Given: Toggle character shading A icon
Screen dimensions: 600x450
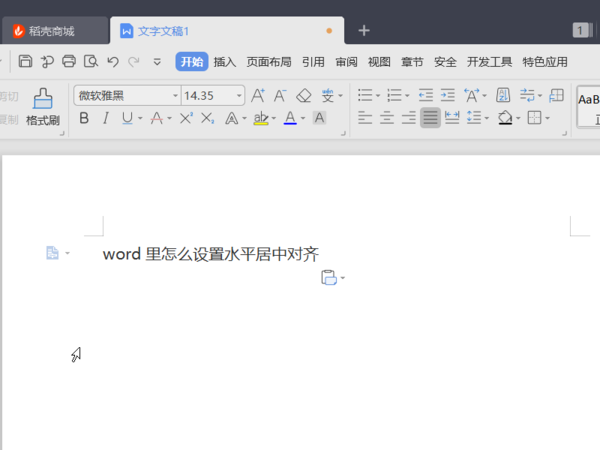Looking at the screenshot, I should [320, 118].
